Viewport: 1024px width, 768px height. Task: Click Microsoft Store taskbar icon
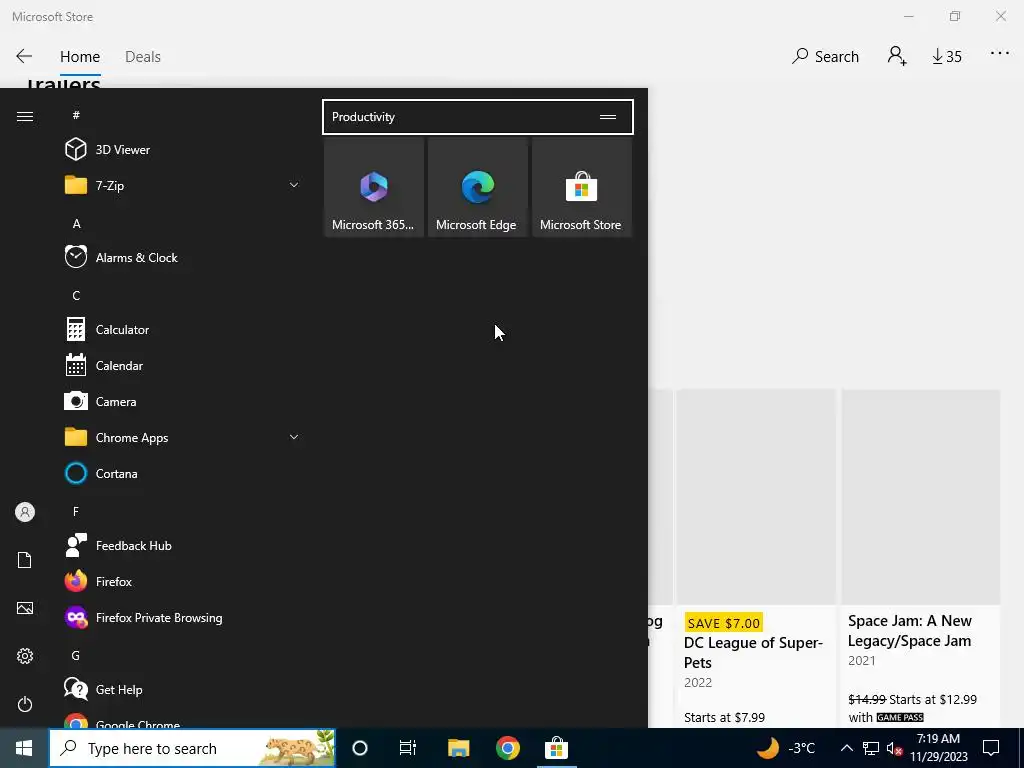pyautogui.click(x=556, y=748)
